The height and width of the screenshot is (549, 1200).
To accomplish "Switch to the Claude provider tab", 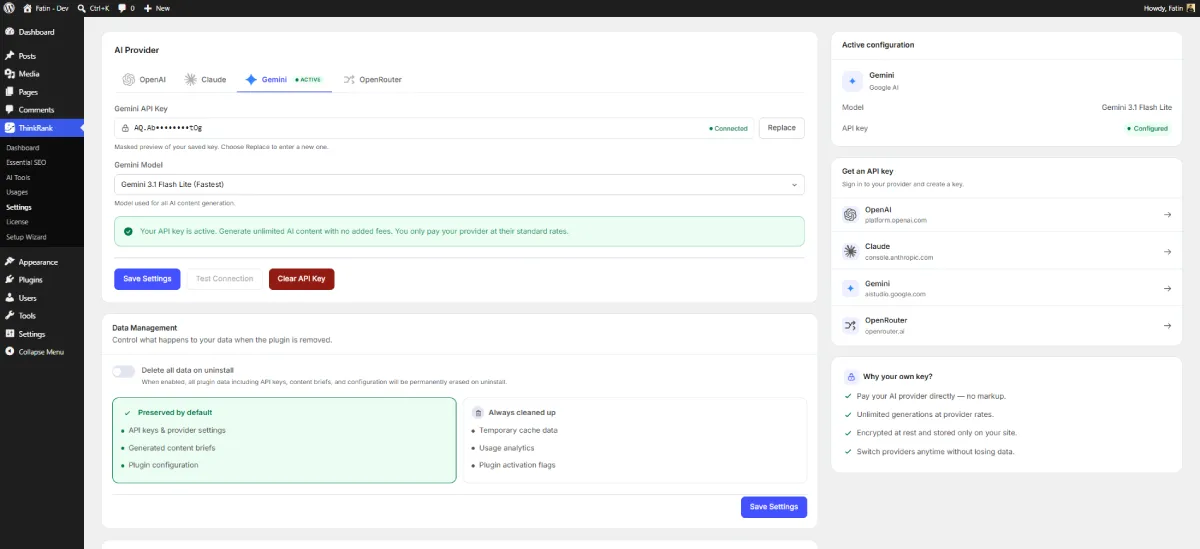I will point(206,79).
